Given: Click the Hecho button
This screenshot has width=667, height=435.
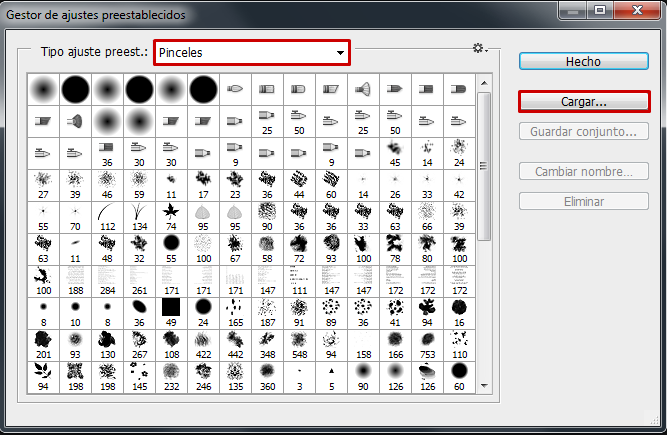Looking at the screenshot, I should [x=583, y=61].
